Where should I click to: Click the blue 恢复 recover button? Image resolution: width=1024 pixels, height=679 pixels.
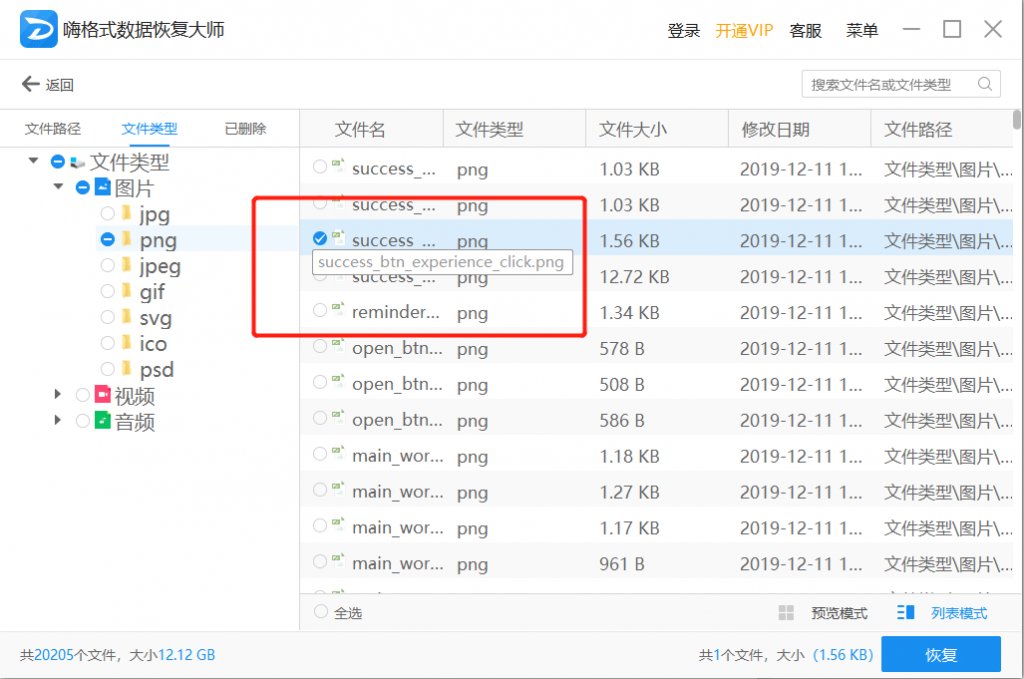[941, 654]
